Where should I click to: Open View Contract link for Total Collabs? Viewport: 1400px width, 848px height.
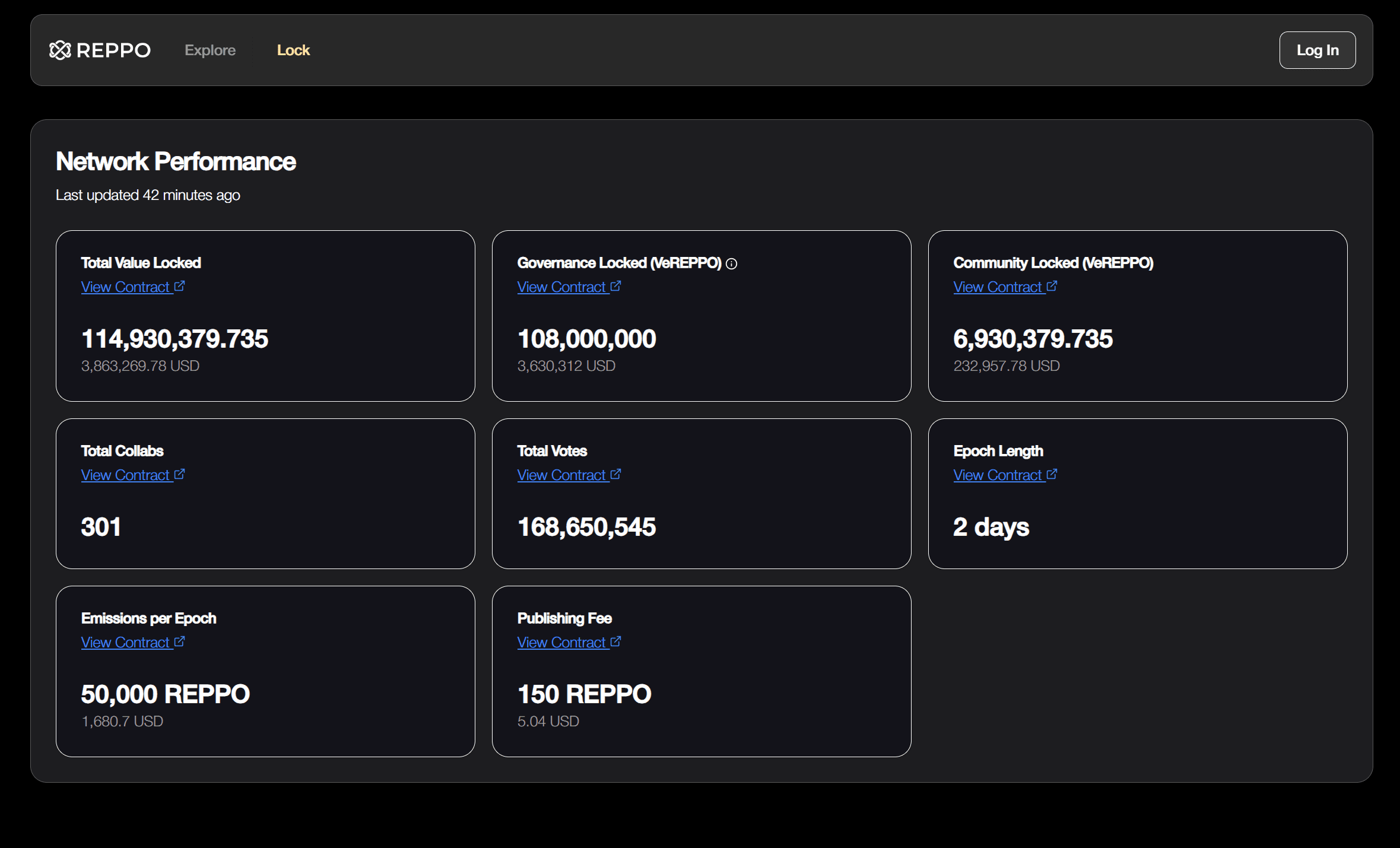coord(133,475)
